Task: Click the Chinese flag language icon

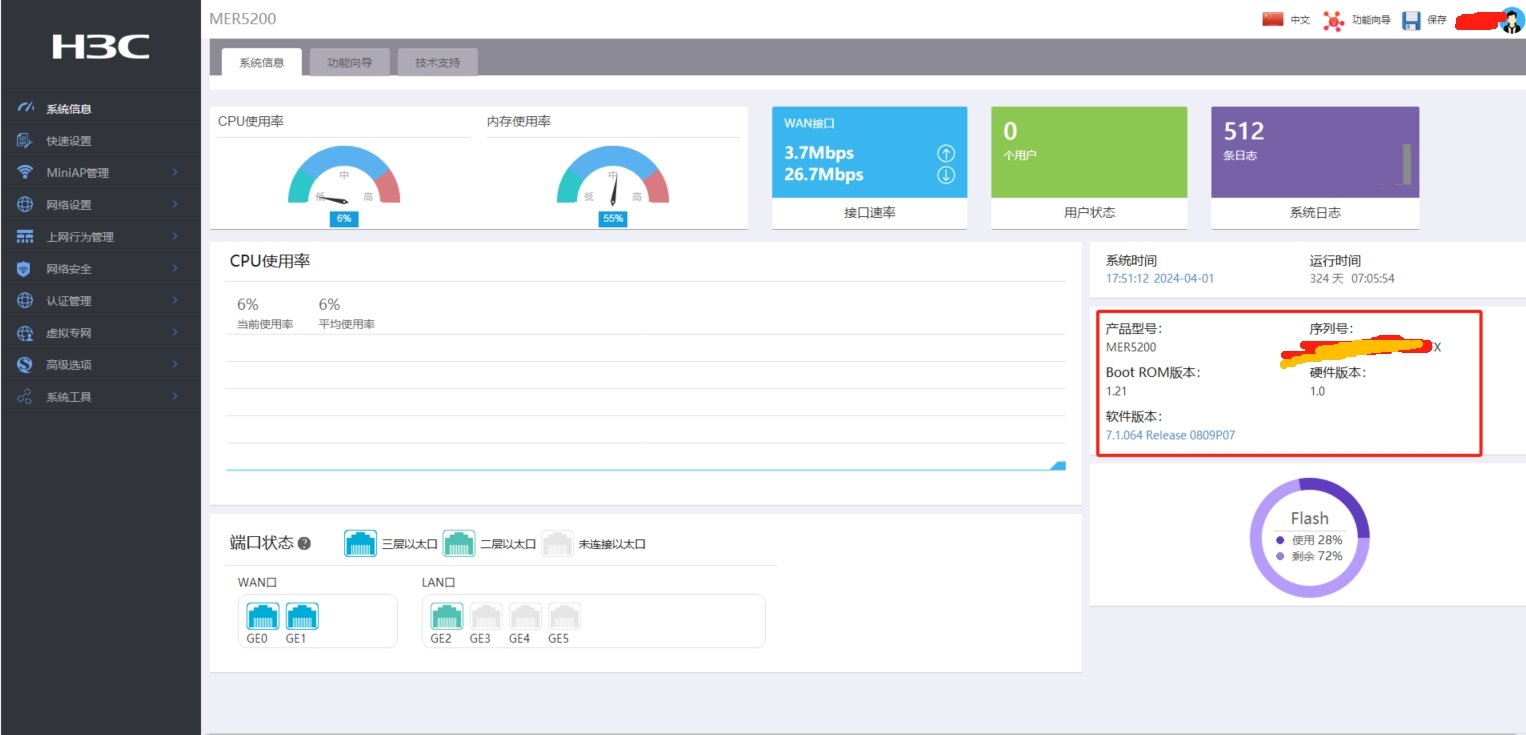Action: 1272,19
